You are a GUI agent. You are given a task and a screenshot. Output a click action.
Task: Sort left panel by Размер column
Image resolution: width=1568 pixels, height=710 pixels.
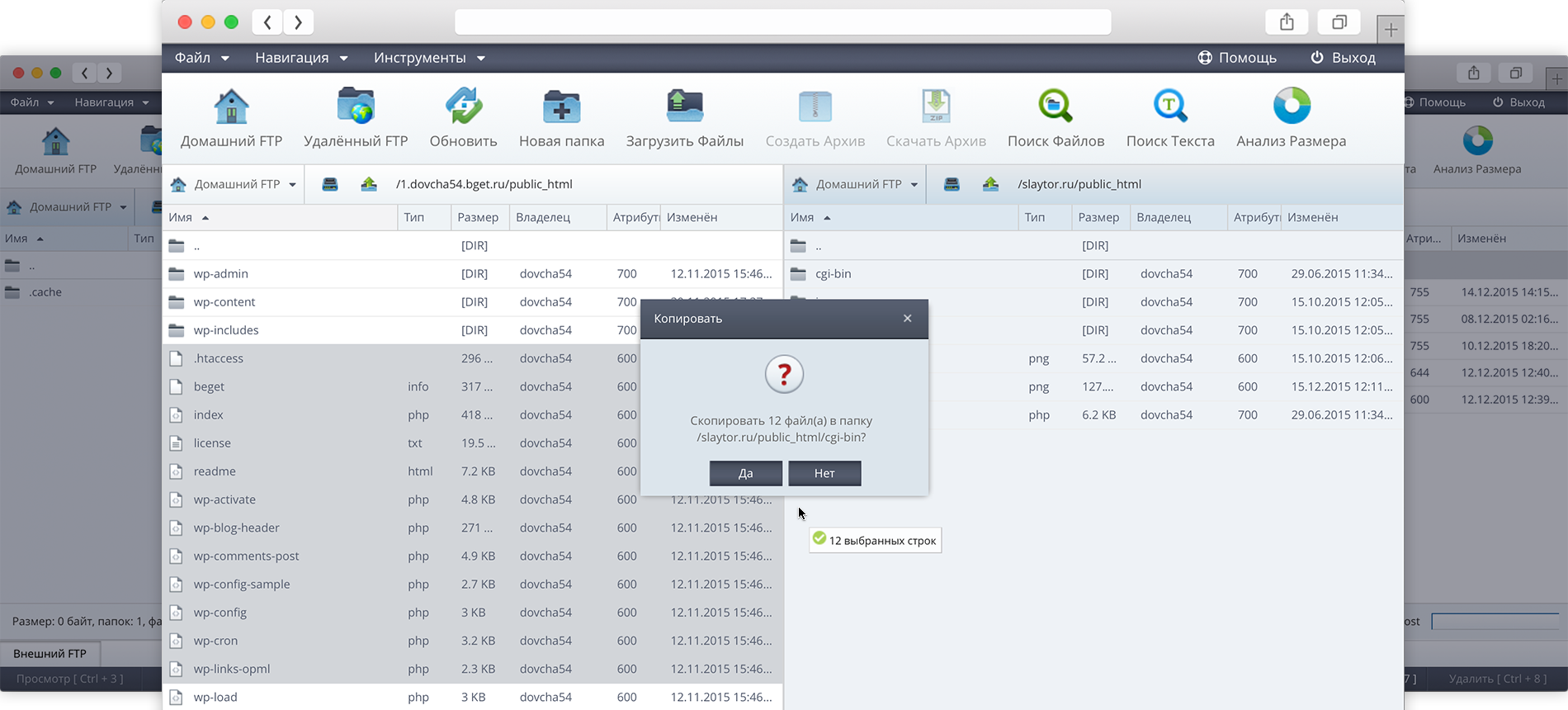coord(479,217)
